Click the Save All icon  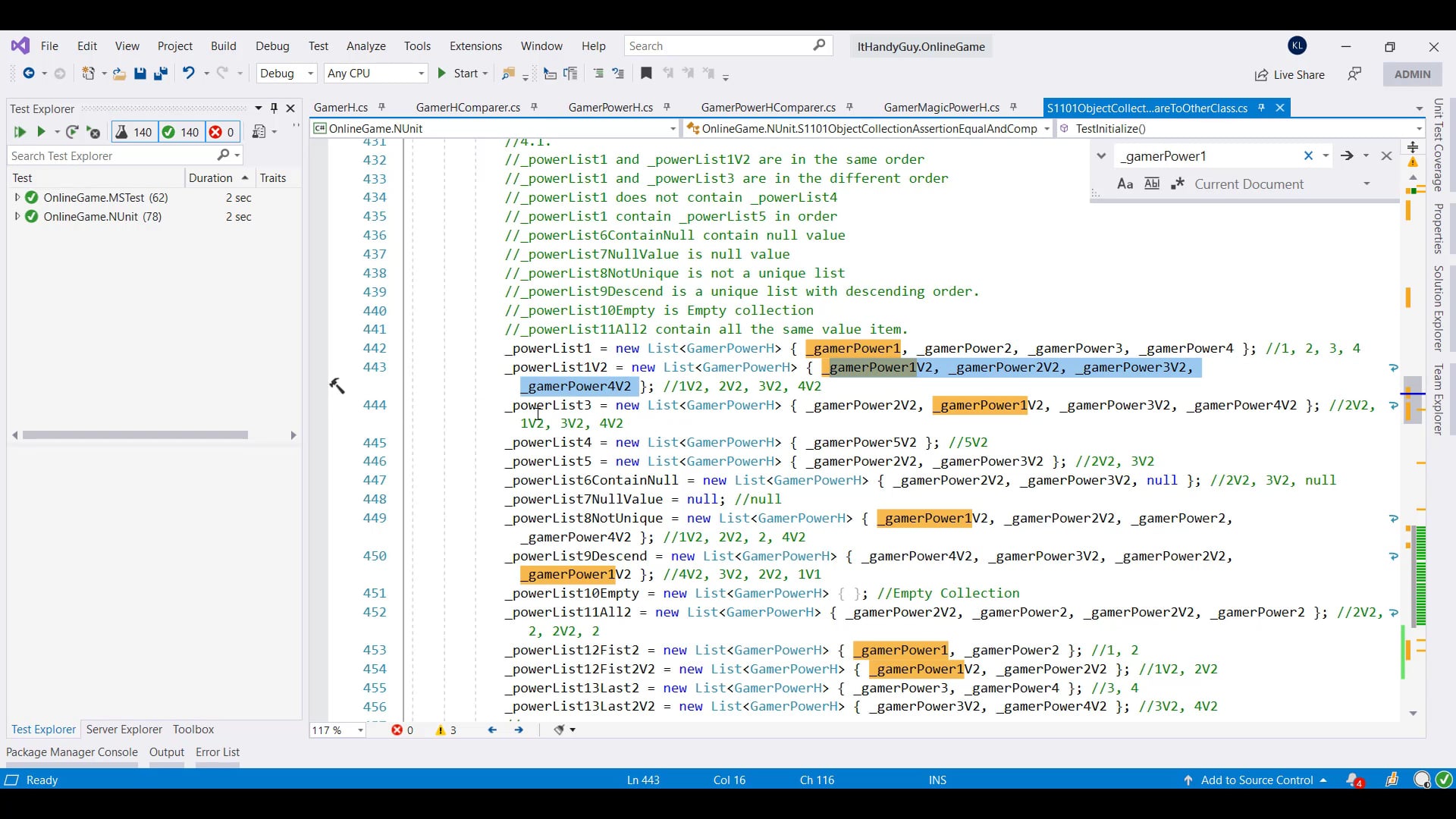click(160, 73)
